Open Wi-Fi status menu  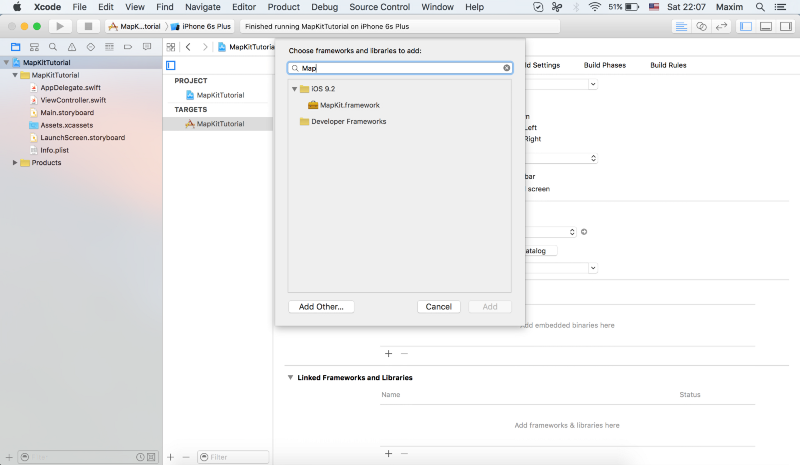point(594,7)
